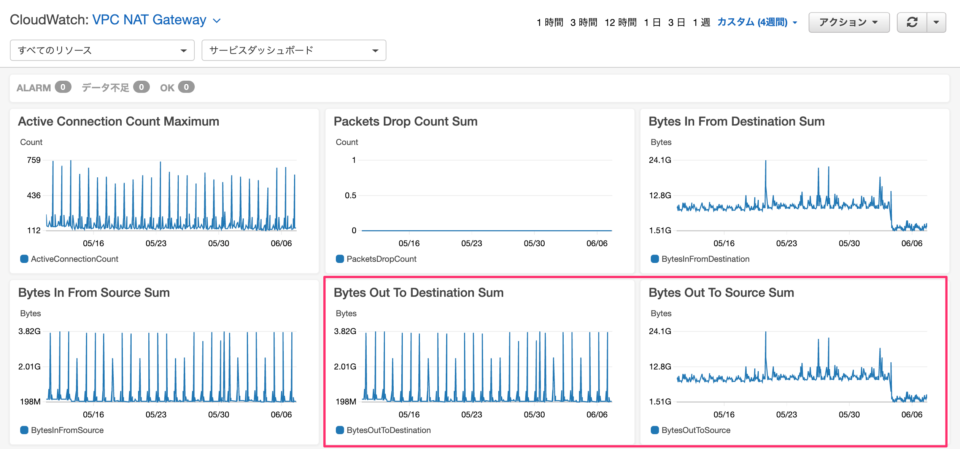The height and width of the screenshot is (449, 960).
Task: Click the Bytes Out To Source Sum title
Action: (721, 293)
